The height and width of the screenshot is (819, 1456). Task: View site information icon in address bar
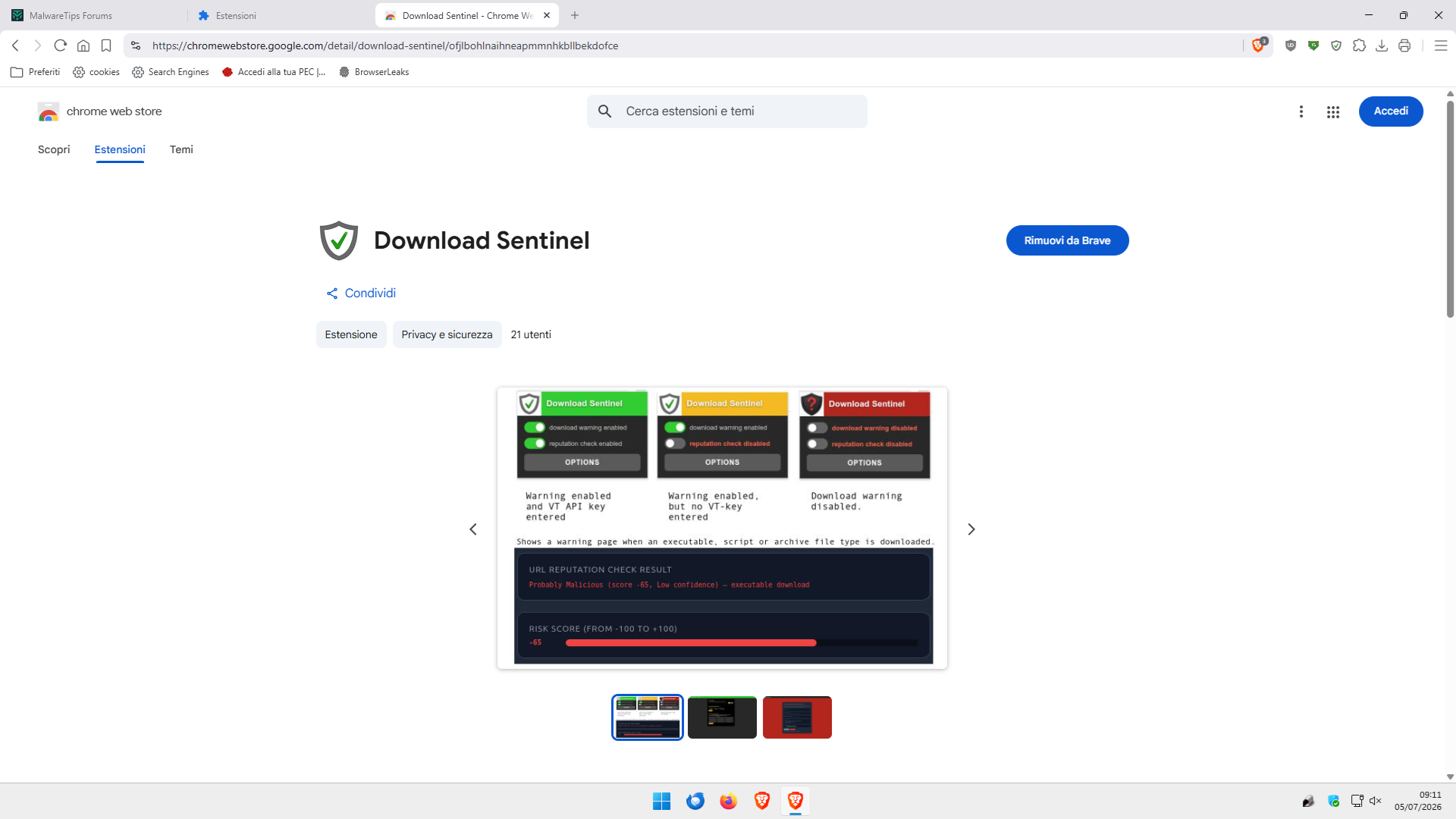tap(136, 45)
